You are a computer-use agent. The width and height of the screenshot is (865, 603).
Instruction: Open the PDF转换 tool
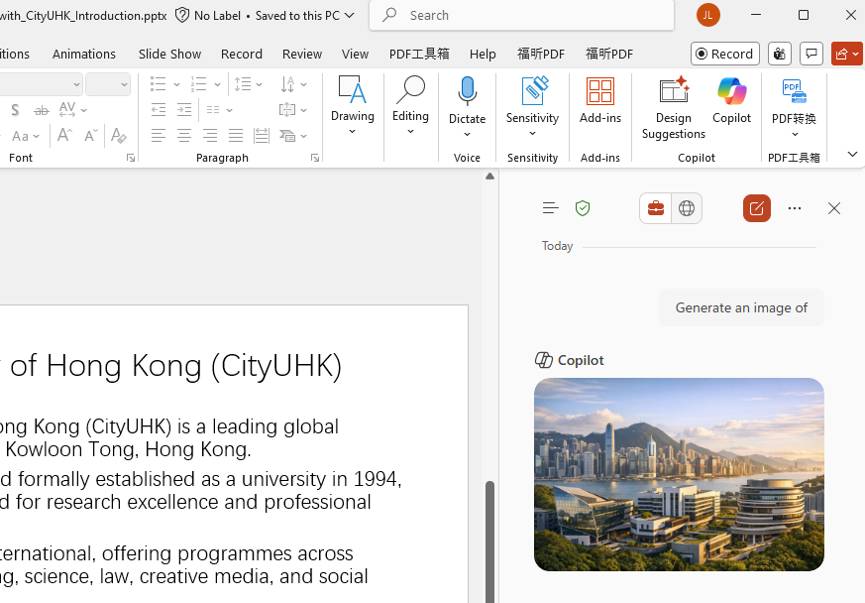pos(794,106)
